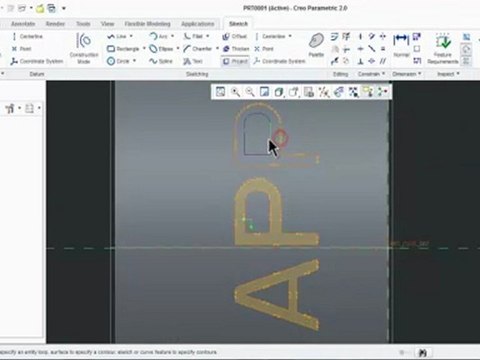Switch to the Applications tab

coord(197,24)
